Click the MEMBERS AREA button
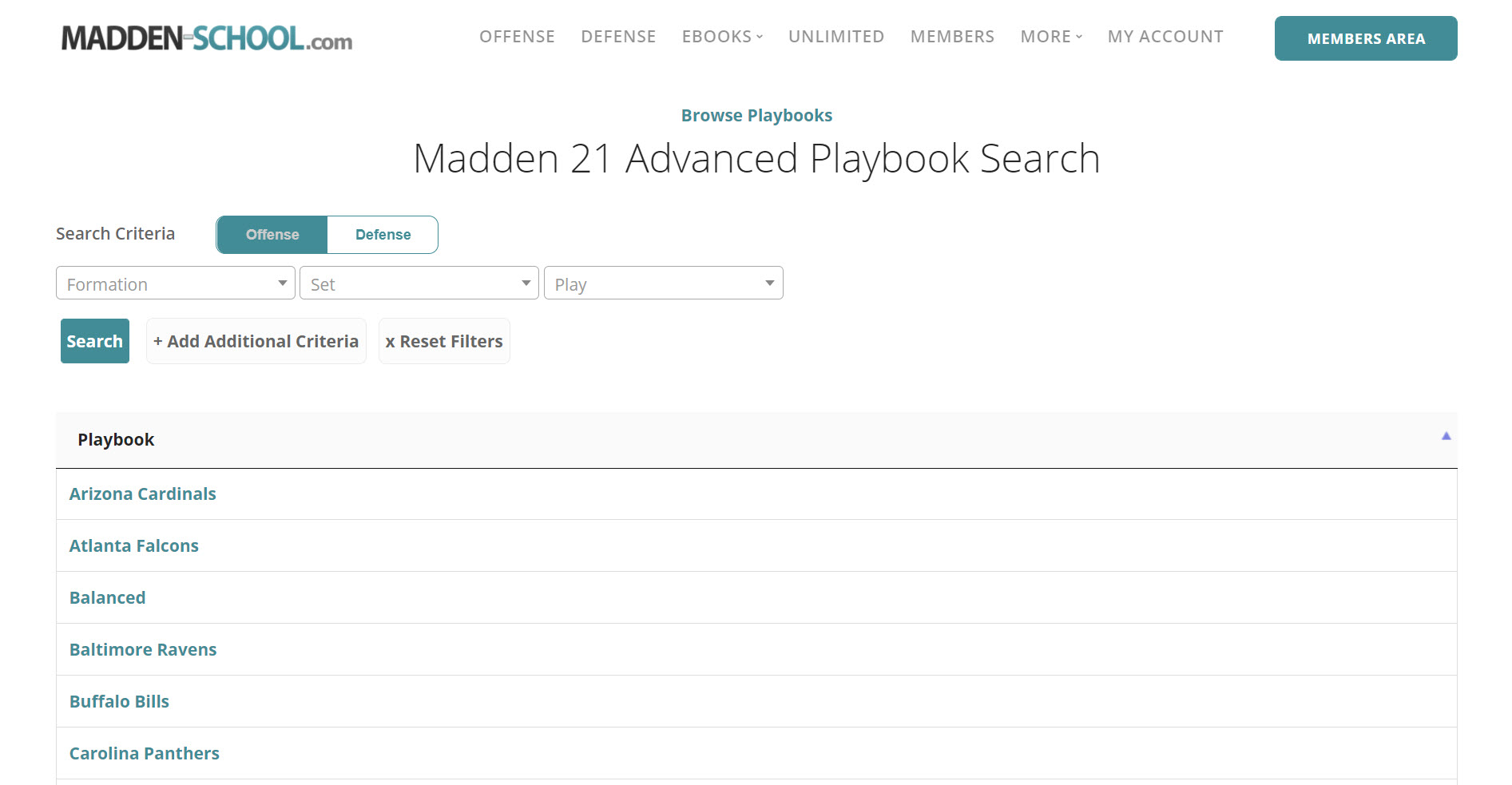The width and height of the screenshot is (1512, 785). point(1366,38)
